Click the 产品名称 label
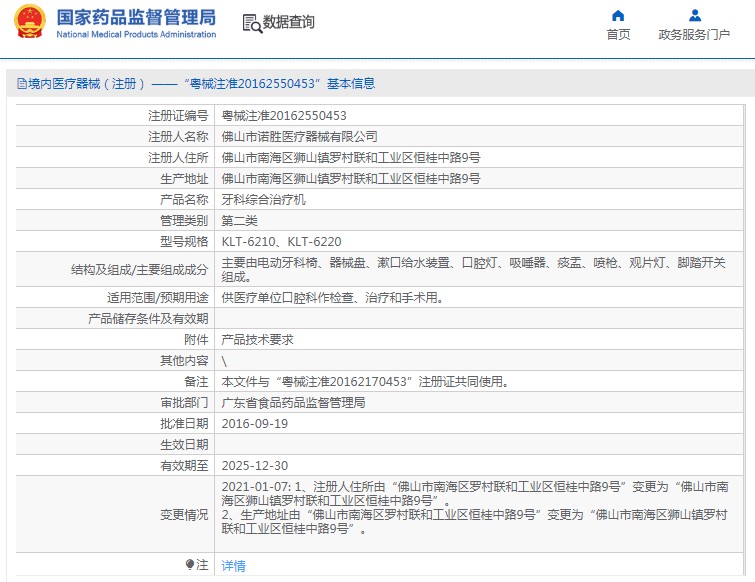Viewport: 755px width, 582px height. coord(184,199)
